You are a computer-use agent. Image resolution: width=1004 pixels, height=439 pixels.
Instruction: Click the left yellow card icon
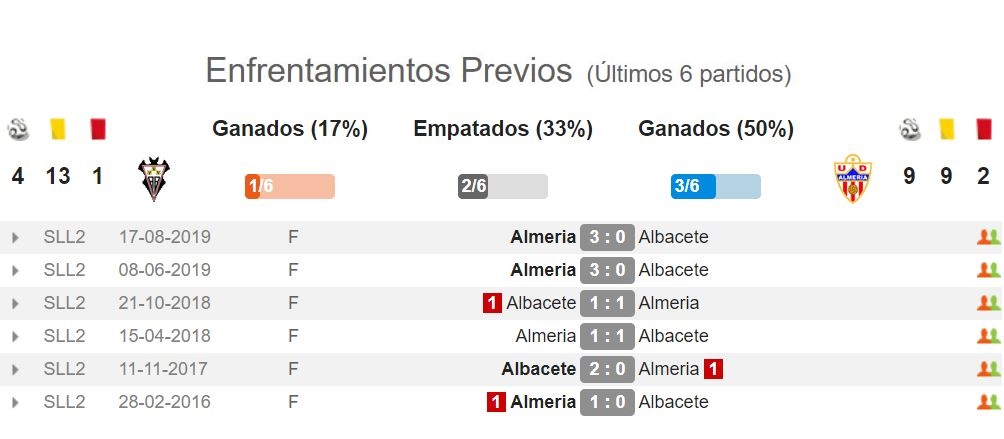[58, 129]
